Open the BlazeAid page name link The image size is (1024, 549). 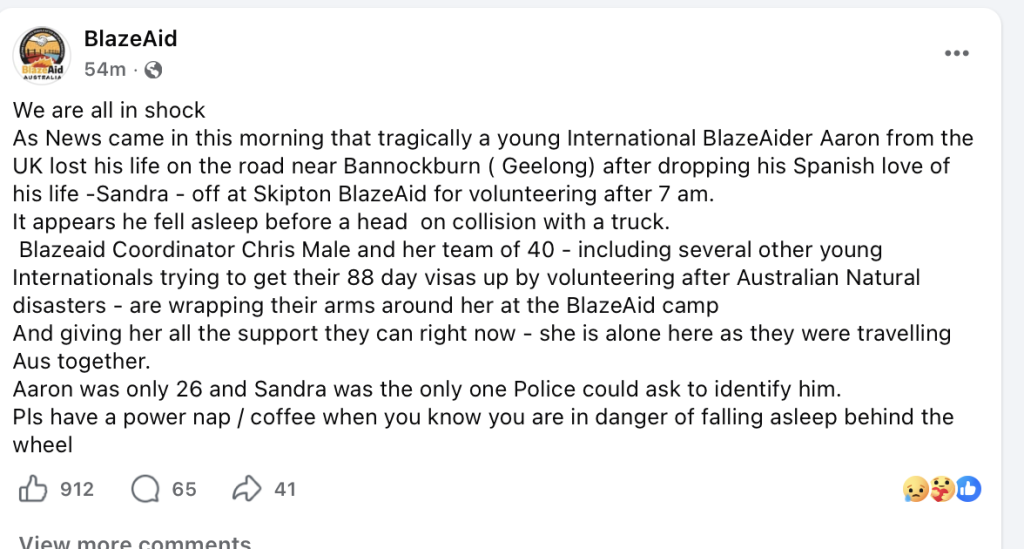click(x=131, y=39)
